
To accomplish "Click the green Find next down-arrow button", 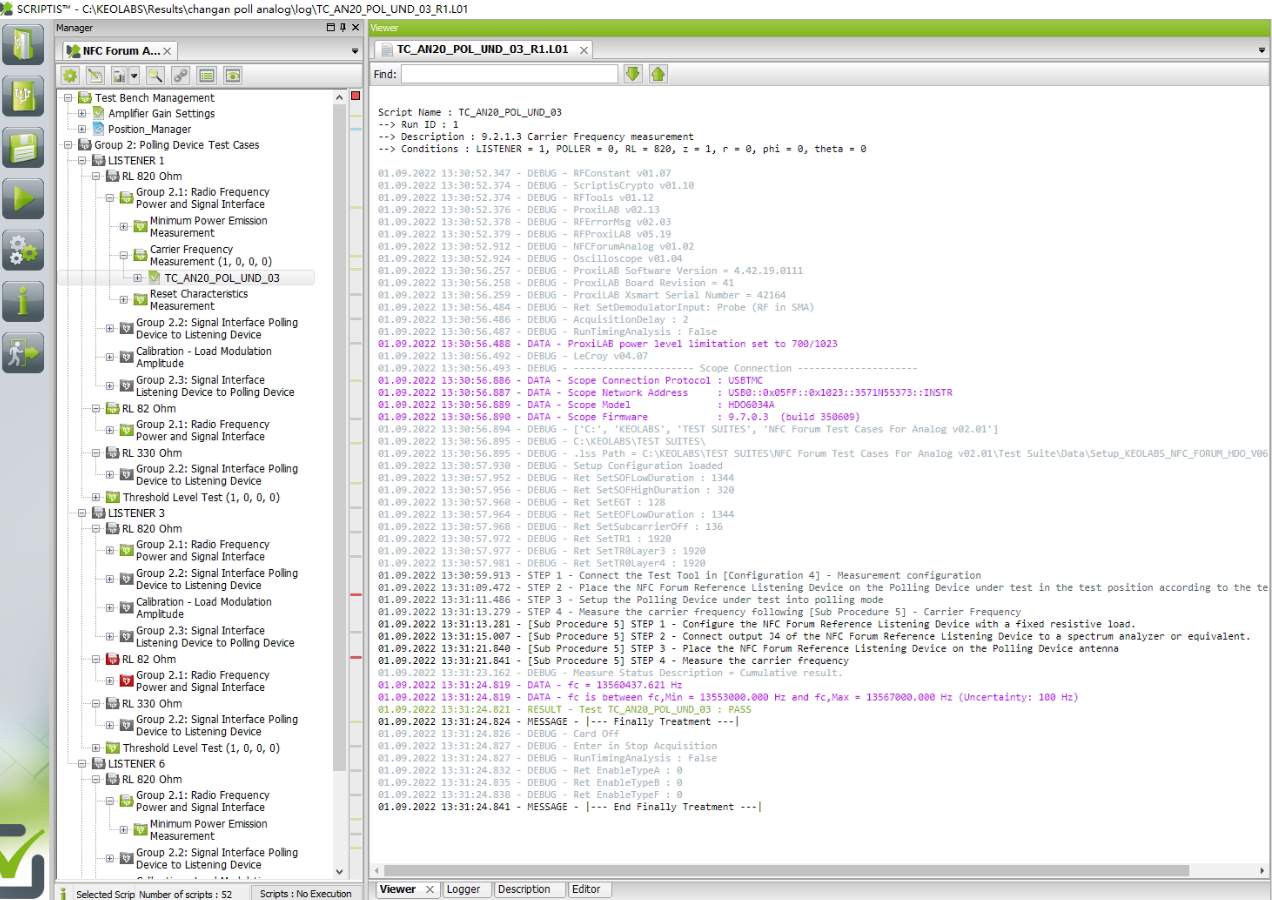I will click(633, 74).
